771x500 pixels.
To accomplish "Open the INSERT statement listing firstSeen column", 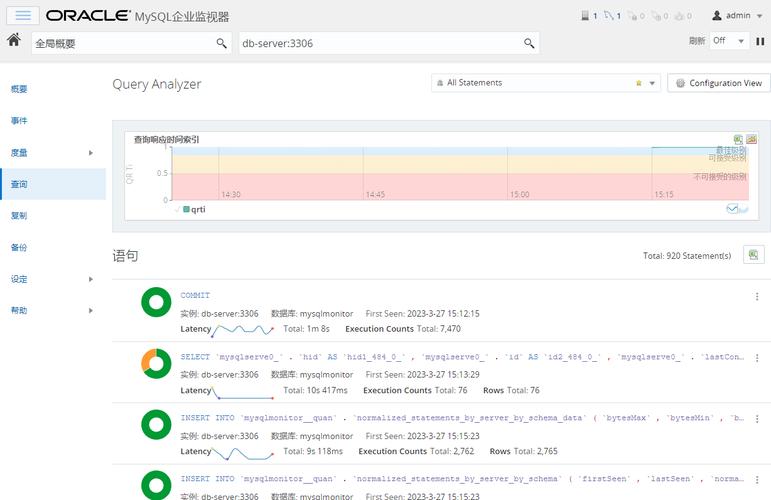I will pyautogui.click(x=462, y=479).
